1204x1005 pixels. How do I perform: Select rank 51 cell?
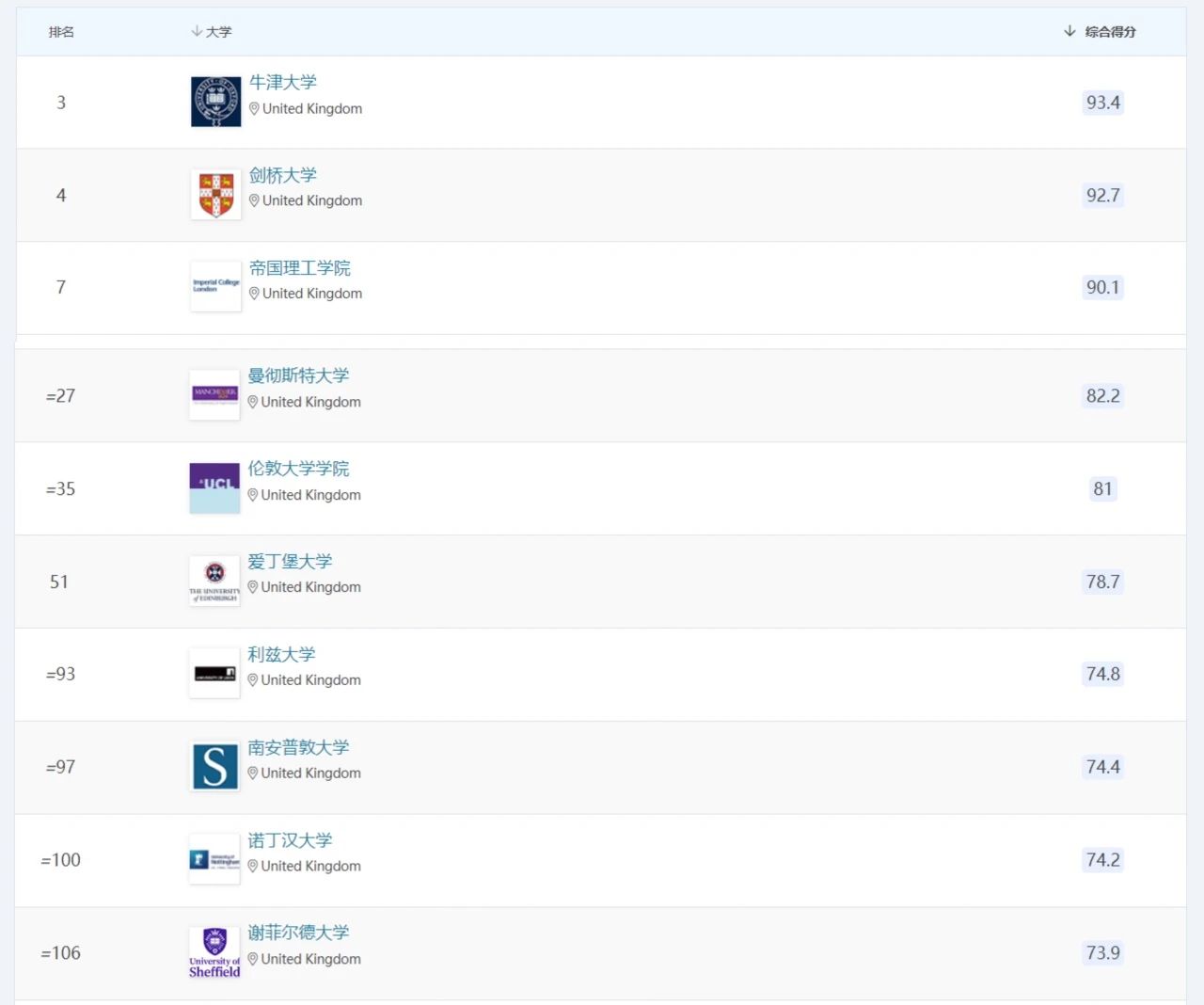pyautogui.click(x=59, y=582)
